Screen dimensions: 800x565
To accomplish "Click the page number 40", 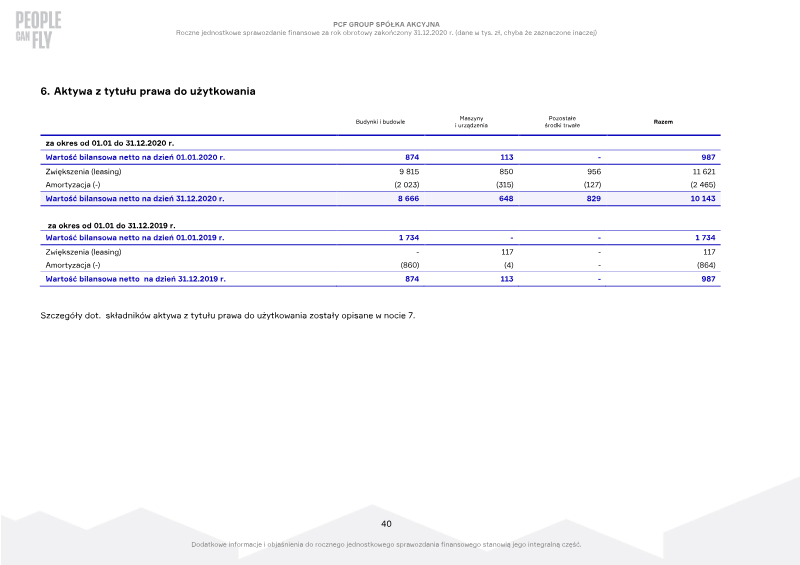I will coord(386,524).
